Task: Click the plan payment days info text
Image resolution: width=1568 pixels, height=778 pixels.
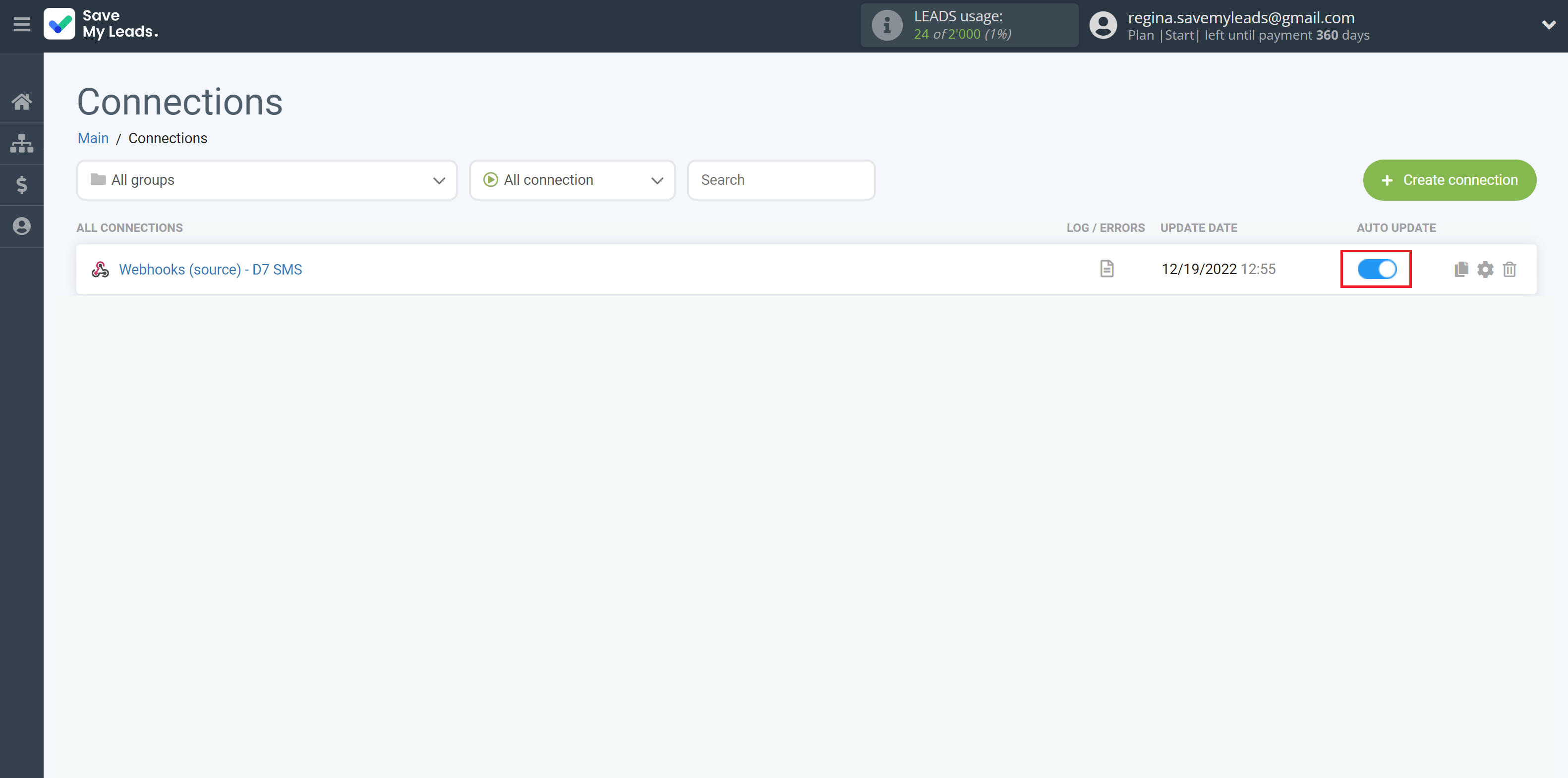Action: click(1248, 35)
